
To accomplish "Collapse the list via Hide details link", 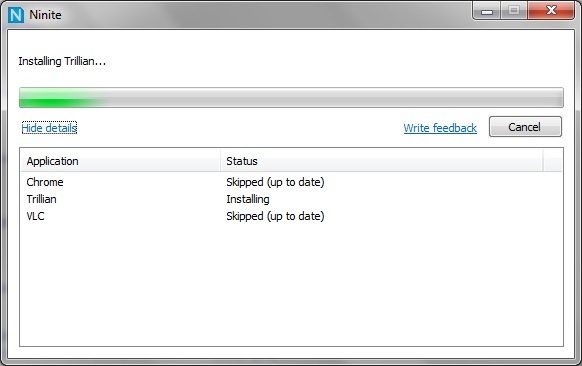I will click(49, 128).
